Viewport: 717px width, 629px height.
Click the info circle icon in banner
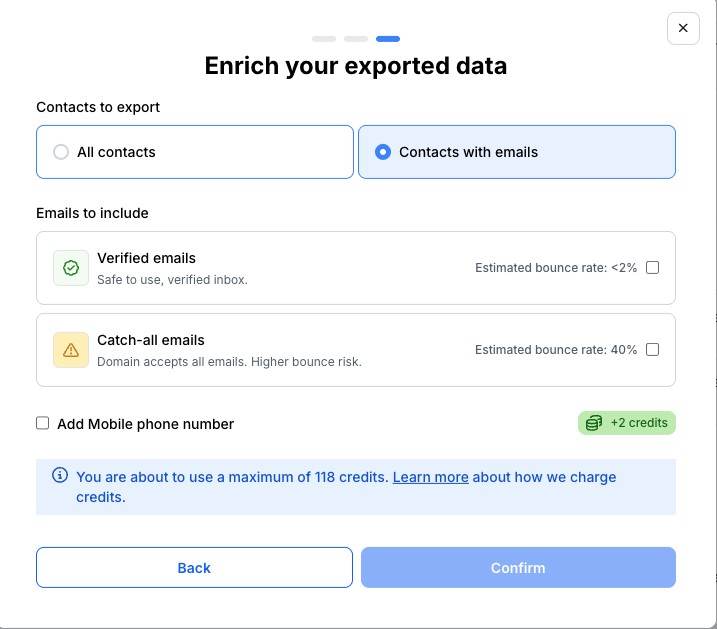click(60, 476)
